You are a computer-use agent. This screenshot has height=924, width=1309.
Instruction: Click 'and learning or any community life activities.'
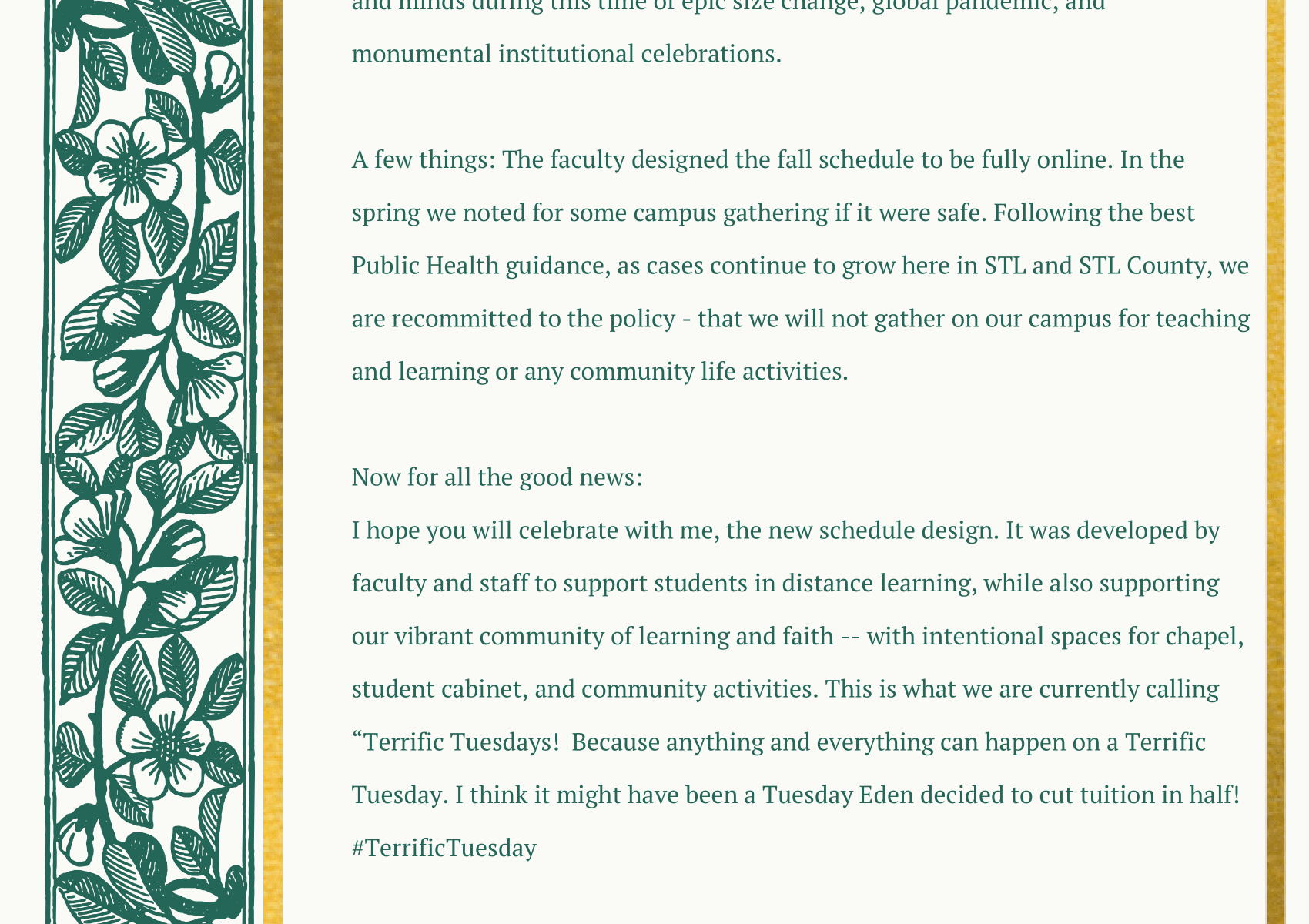point(600,372)
